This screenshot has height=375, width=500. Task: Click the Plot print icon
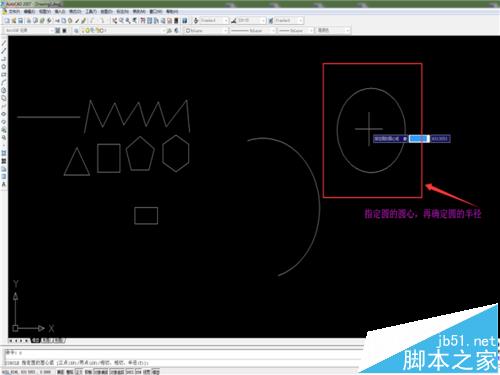[x=29, y=20]
